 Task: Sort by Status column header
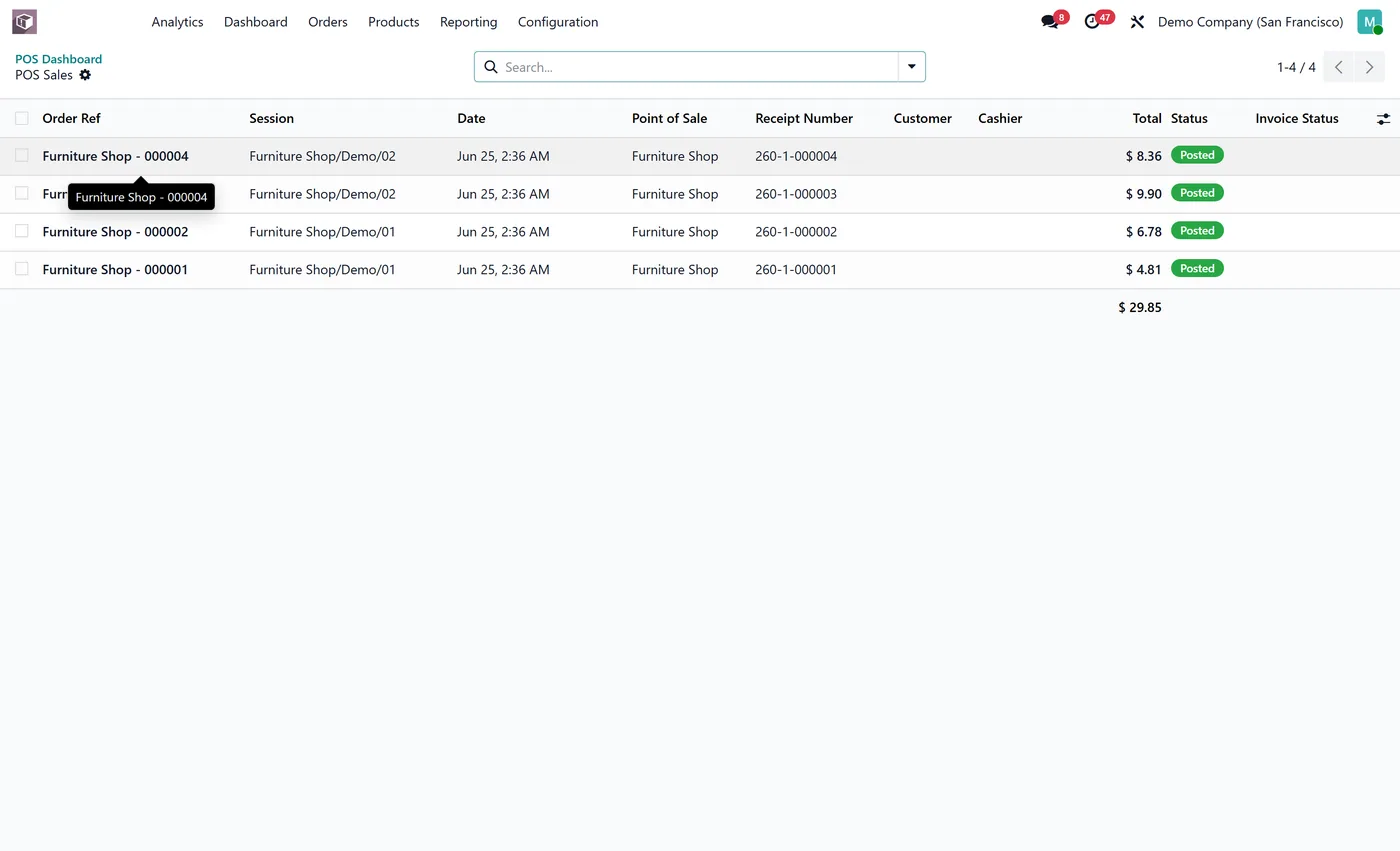coord(1189,118)
